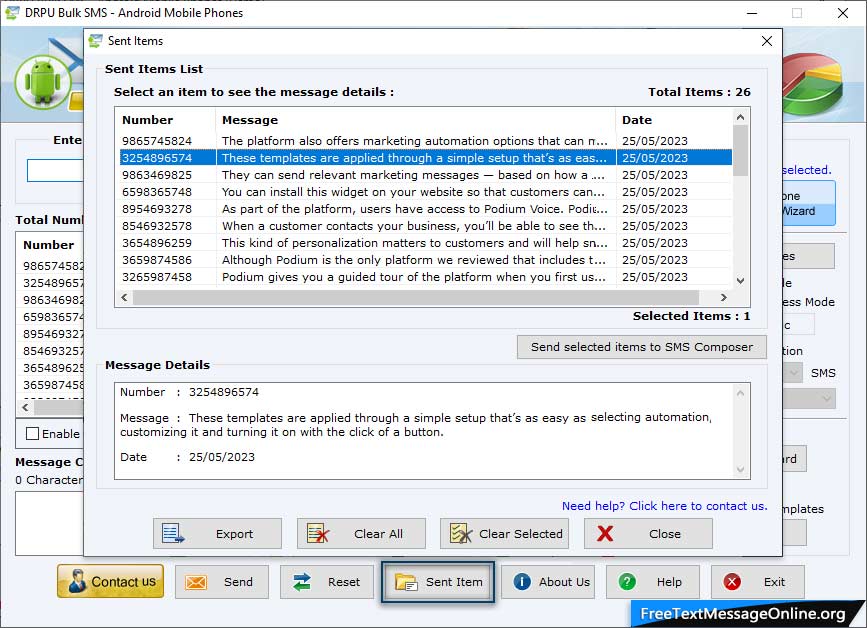Click the horizontal scrollbar thumb of sent list
Image resolution: width=867 pixels, height=628 pixels.
416,297
